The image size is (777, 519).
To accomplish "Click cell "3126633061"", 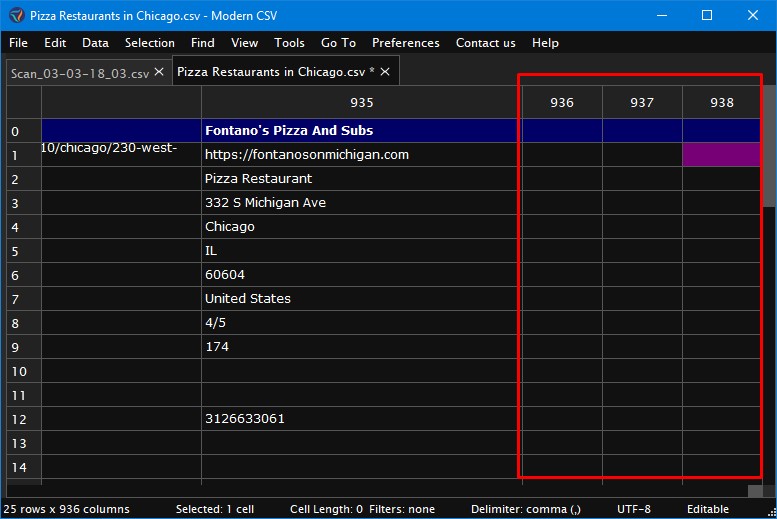I will tap(362, 419).
